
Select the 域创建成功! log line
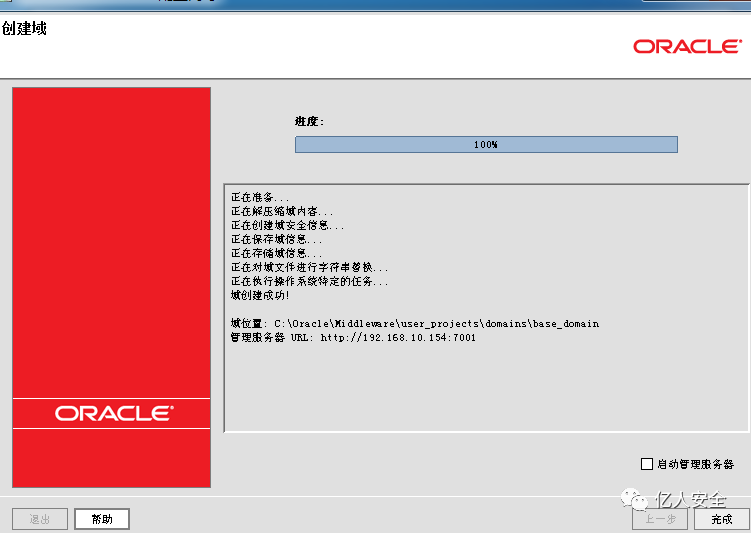point(260,295)
